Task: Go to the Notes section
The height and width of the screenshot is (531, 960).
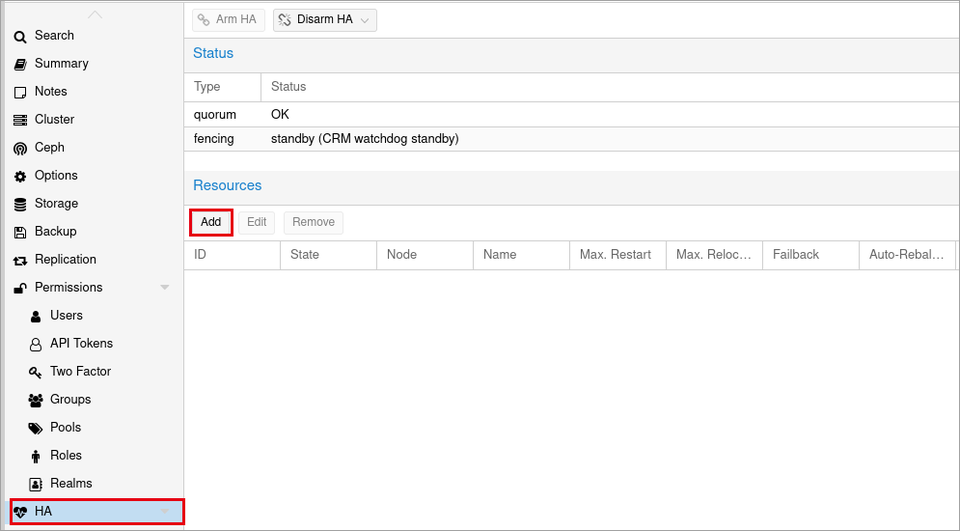Action: coord(94,92)
